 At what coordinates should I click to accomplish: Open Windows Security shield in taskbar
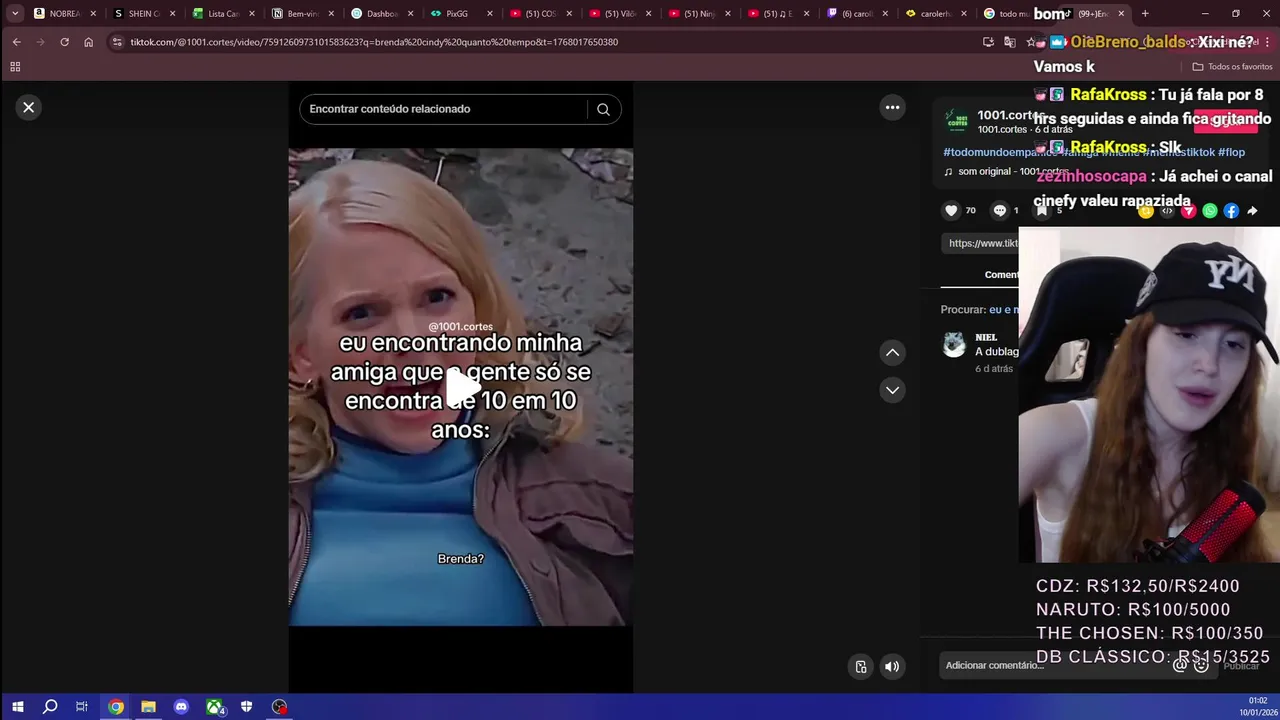click(246, 707)
